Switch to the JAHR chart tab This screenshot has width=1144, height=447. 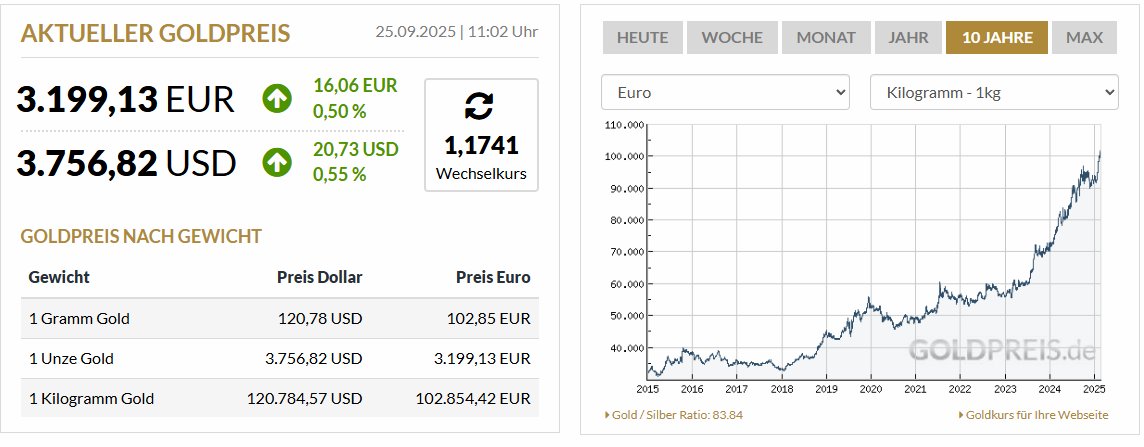point(908,38)
